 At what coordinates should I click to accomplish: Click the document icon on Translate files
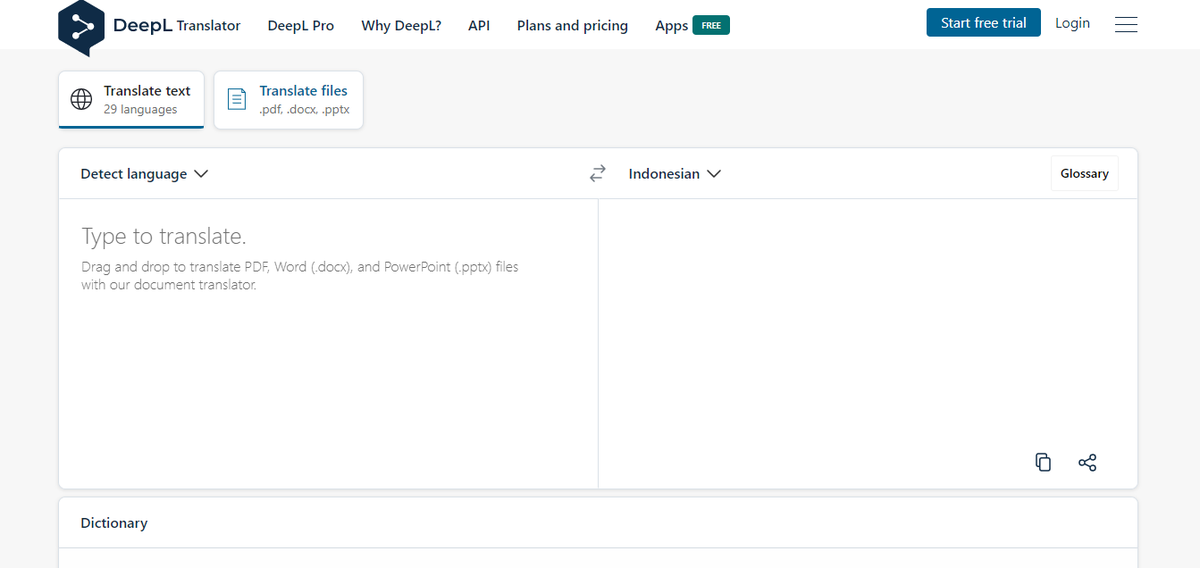click(x=237, y=99)
